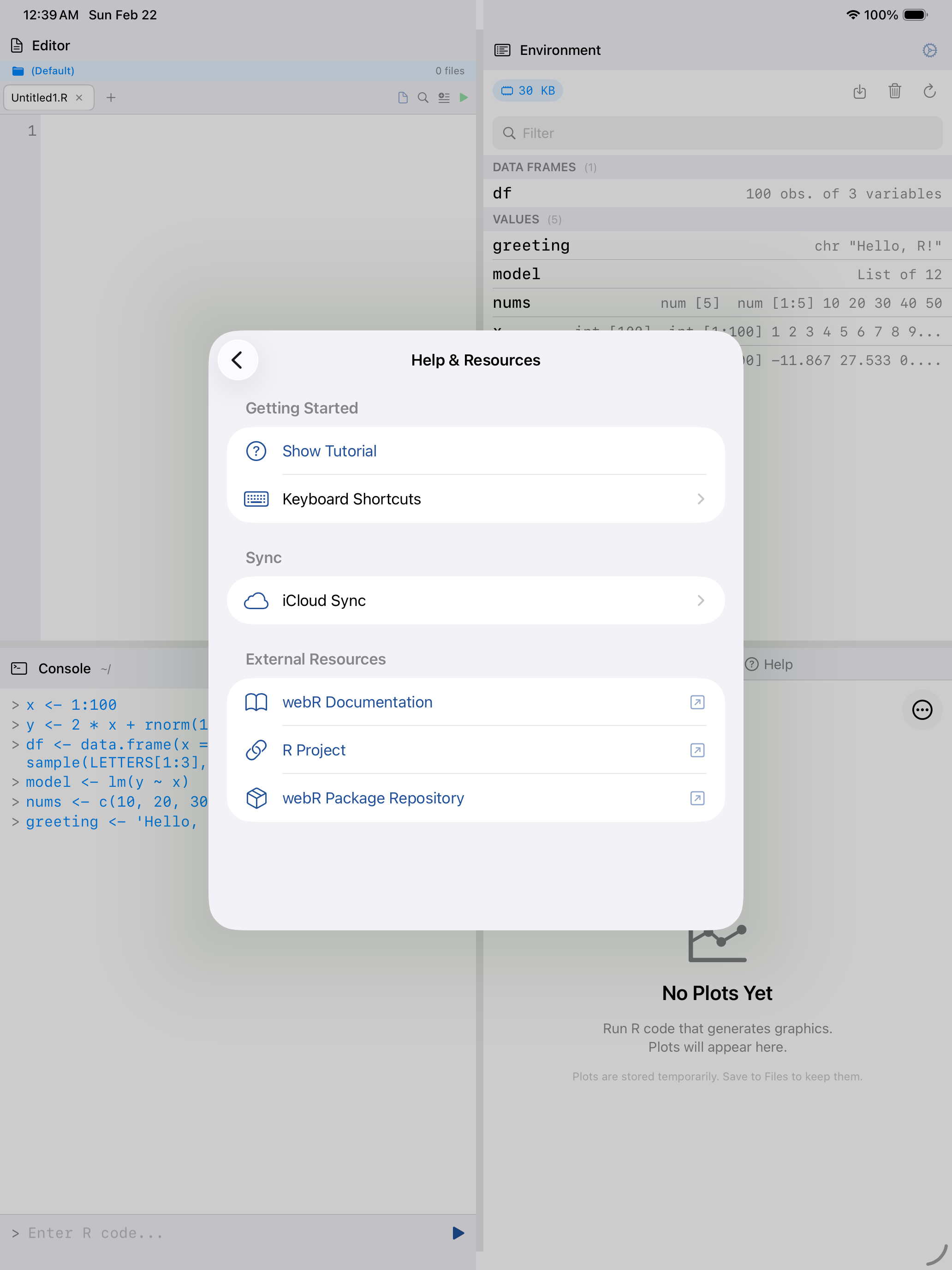
Task: Go back from Help & Resources with the chevron
Action: (238, 359)
